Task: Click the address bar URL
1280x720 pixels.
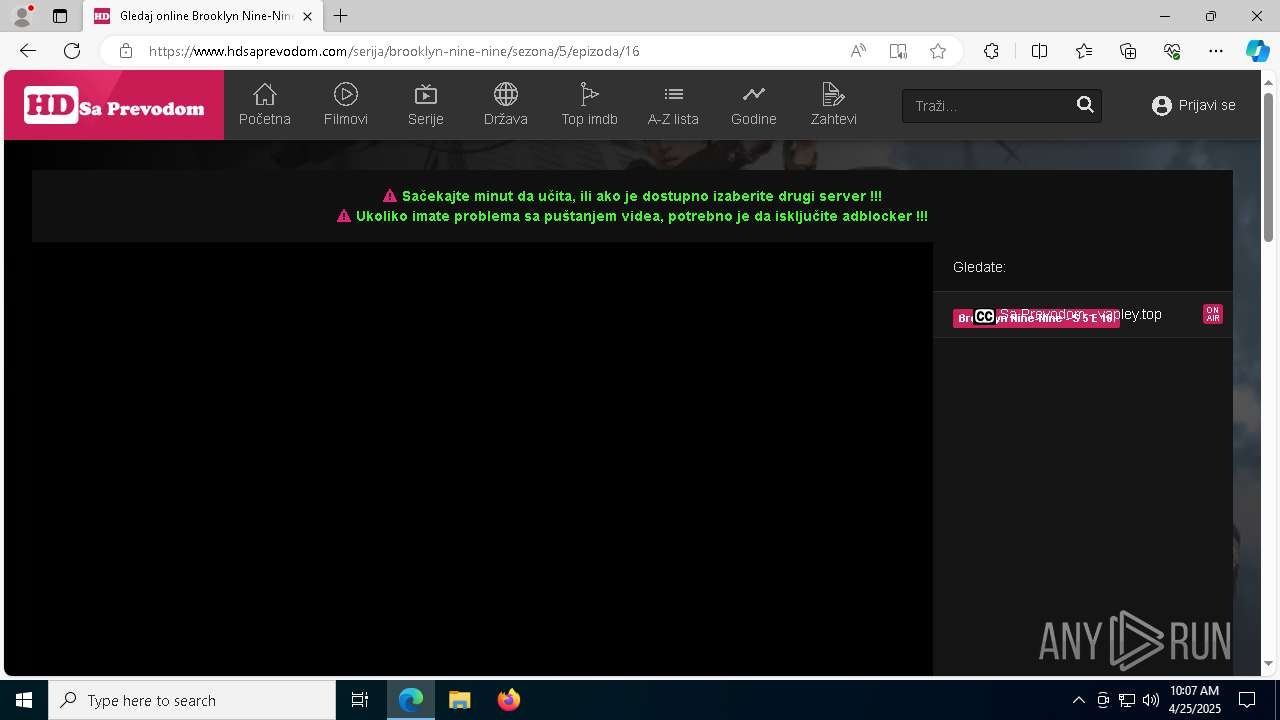Action: [394, 51]
